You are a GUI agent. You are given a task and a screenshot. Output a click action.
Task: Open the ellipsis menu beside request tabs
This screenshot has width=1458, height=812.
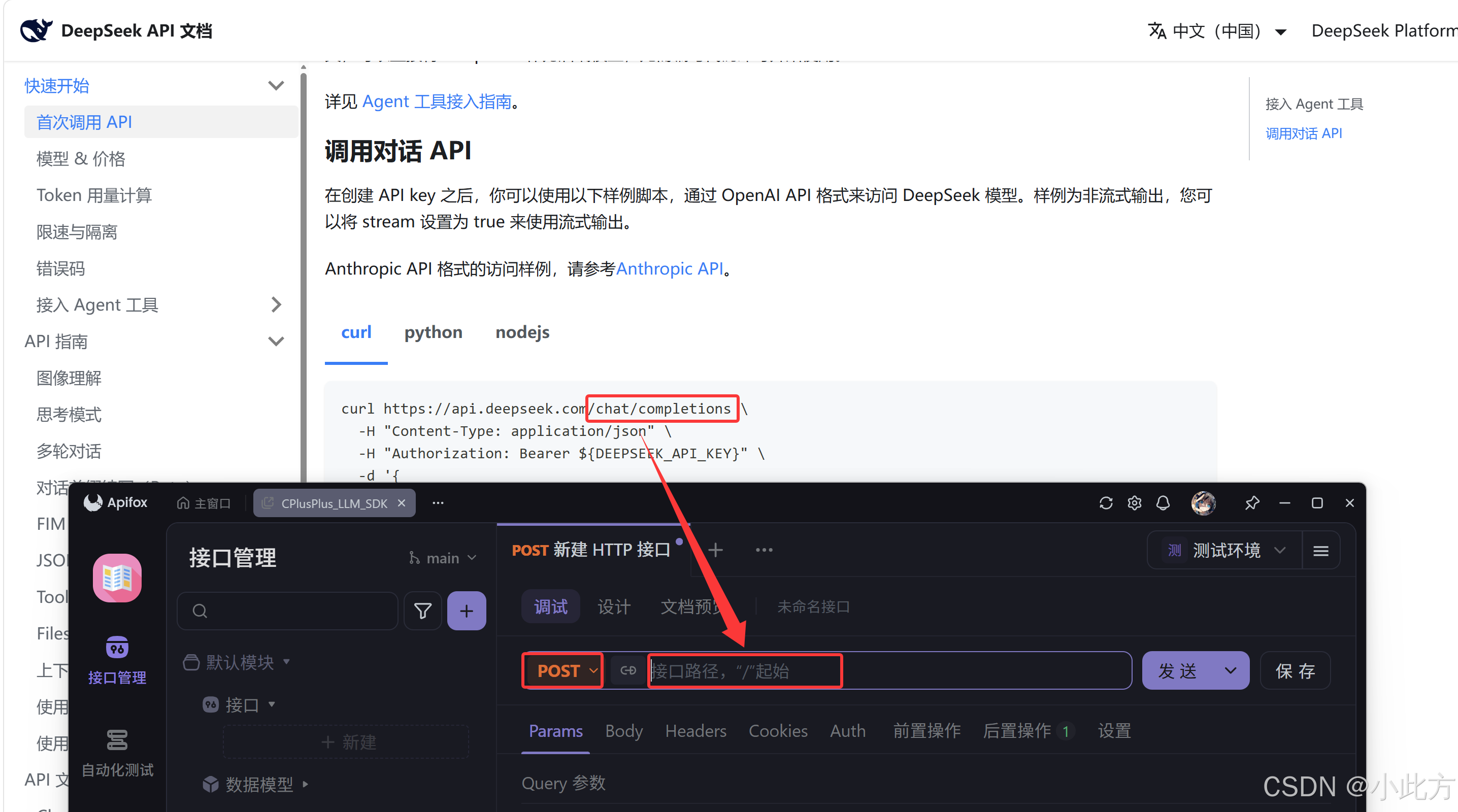(x=764, y=550)
